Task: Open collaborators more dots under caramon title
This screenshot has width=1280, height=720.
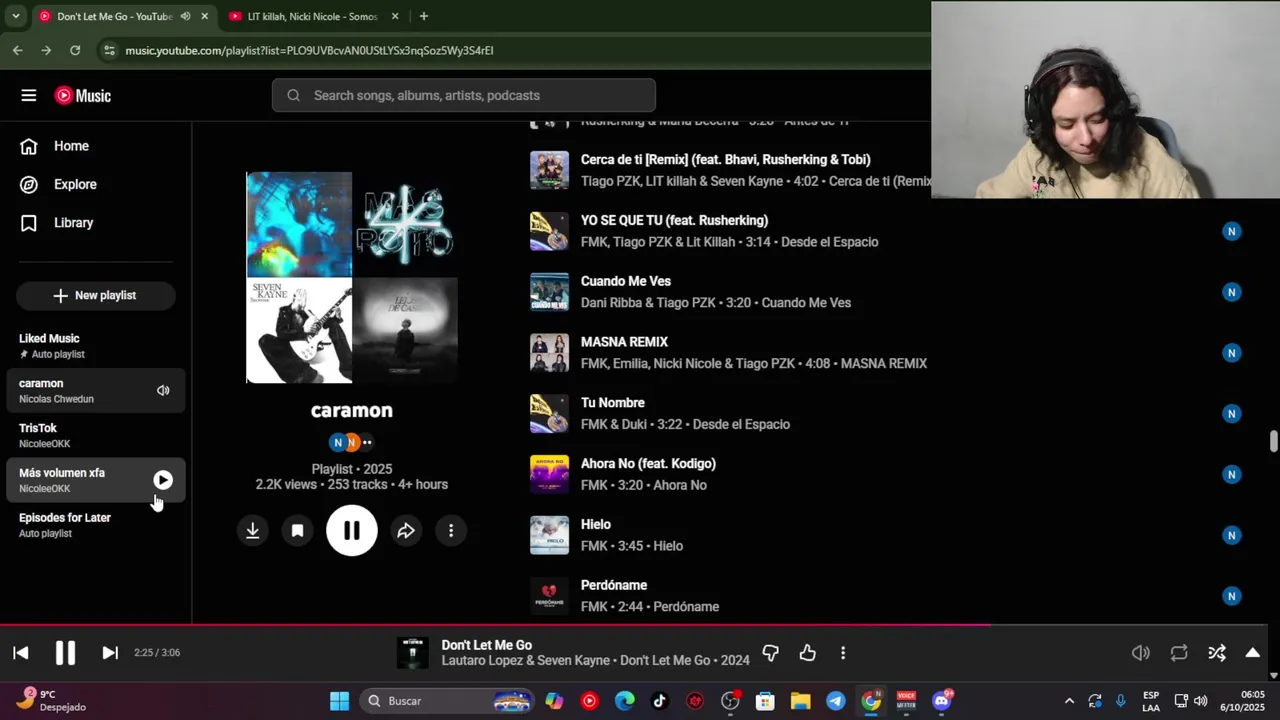Action: (367, 442)
